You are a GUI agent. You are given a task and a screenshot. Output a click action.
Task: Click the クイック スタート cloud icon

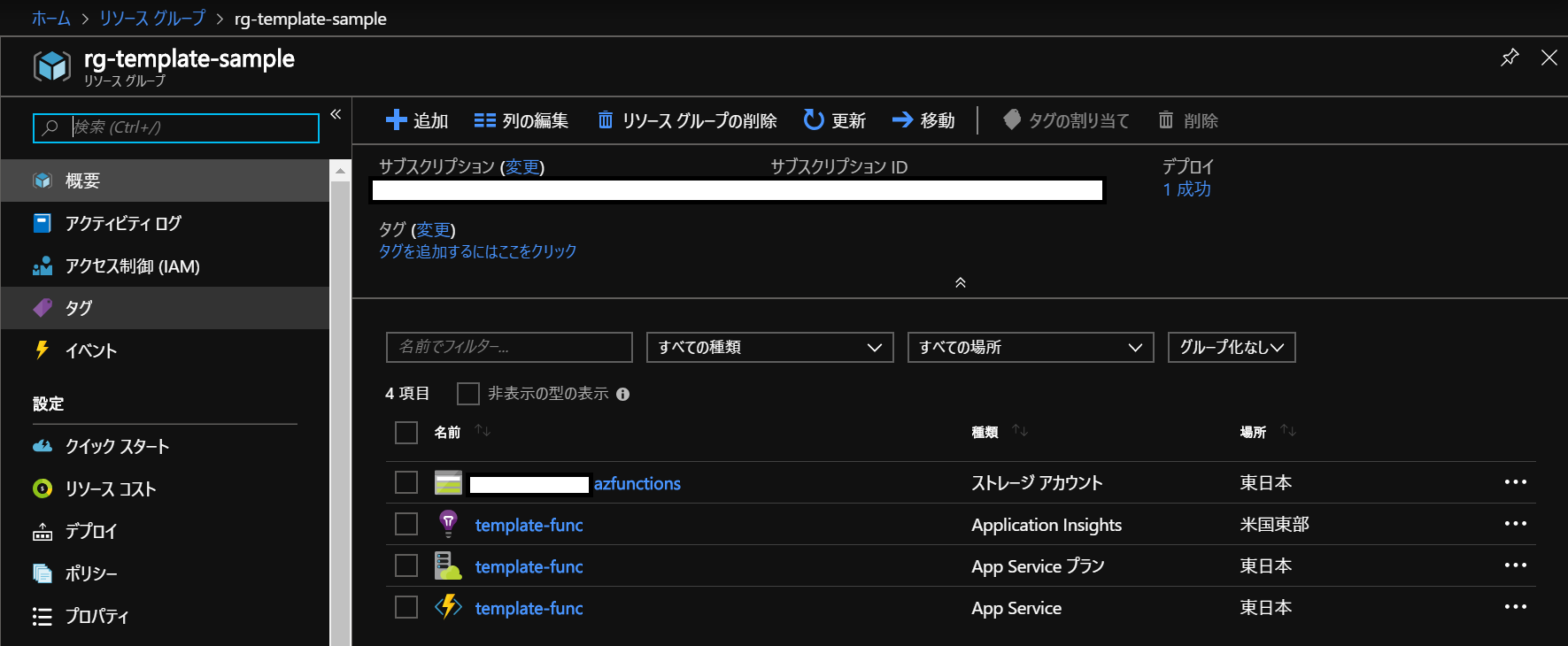pos(42,446)
